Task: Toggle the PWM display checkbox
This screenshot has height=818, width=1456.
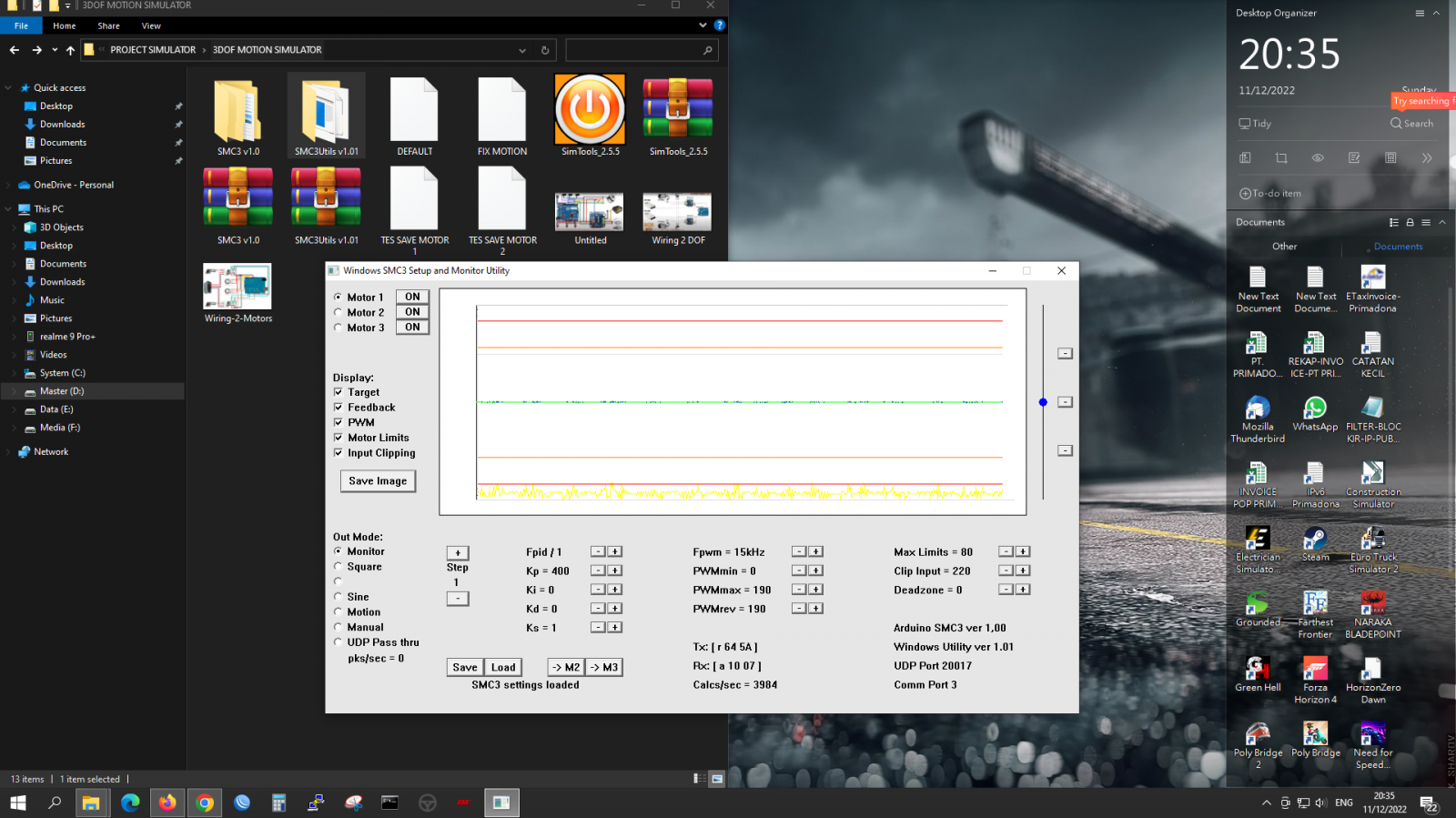Action: 338,422
